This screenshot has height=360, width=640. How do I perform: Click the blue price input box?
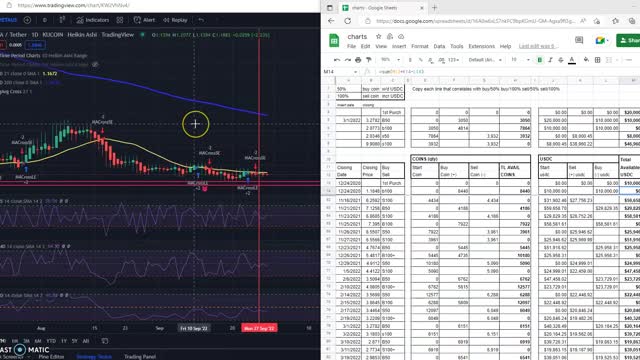click(36, 45)
